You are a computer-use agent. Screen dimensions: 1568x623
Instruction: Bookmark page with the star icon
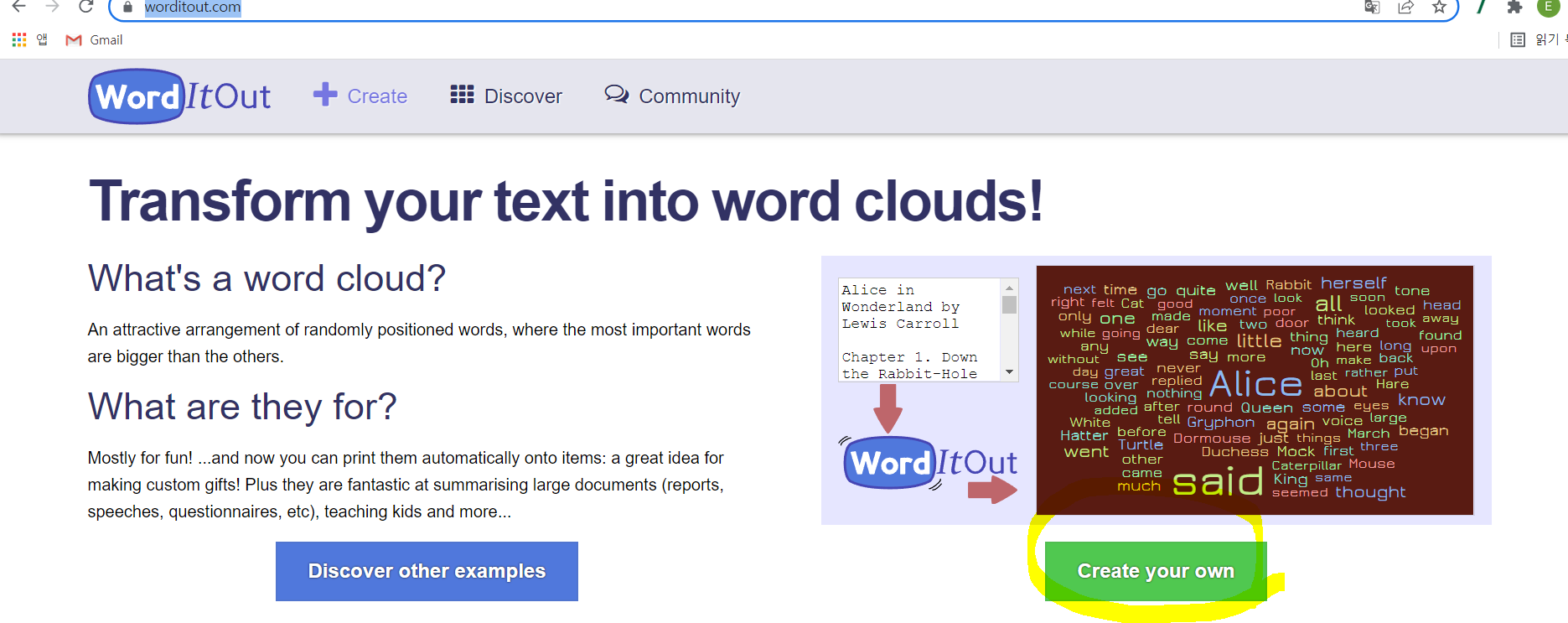(1439, 8)
